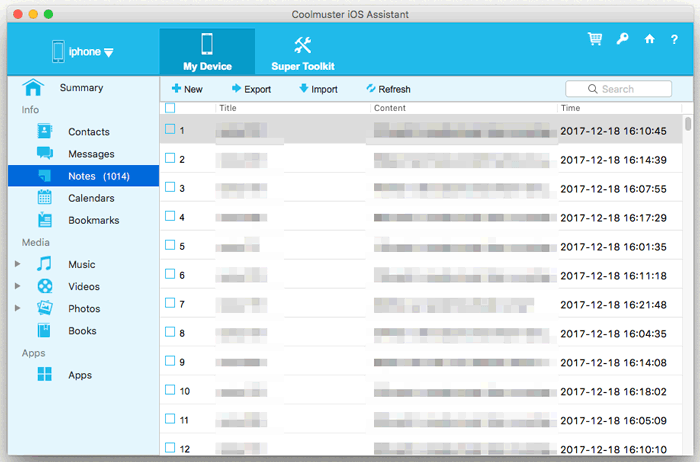Tick the select-all header checkbox
Image resolution: width=700 pixels, height=462 pixels.
(x=170, y=108)
